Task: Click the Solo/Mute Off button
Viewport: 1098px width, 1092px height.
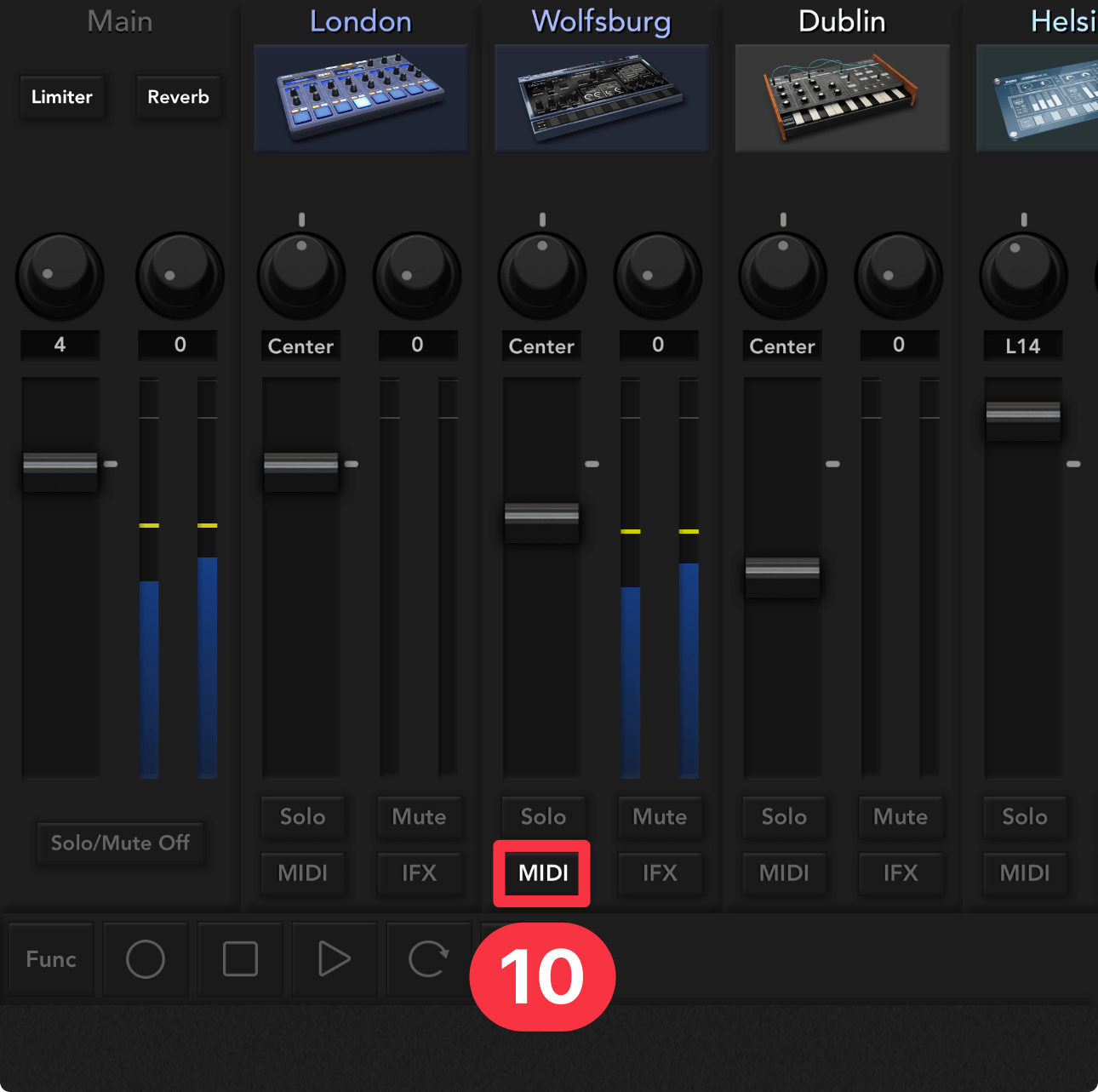Action: pos(120,843)
